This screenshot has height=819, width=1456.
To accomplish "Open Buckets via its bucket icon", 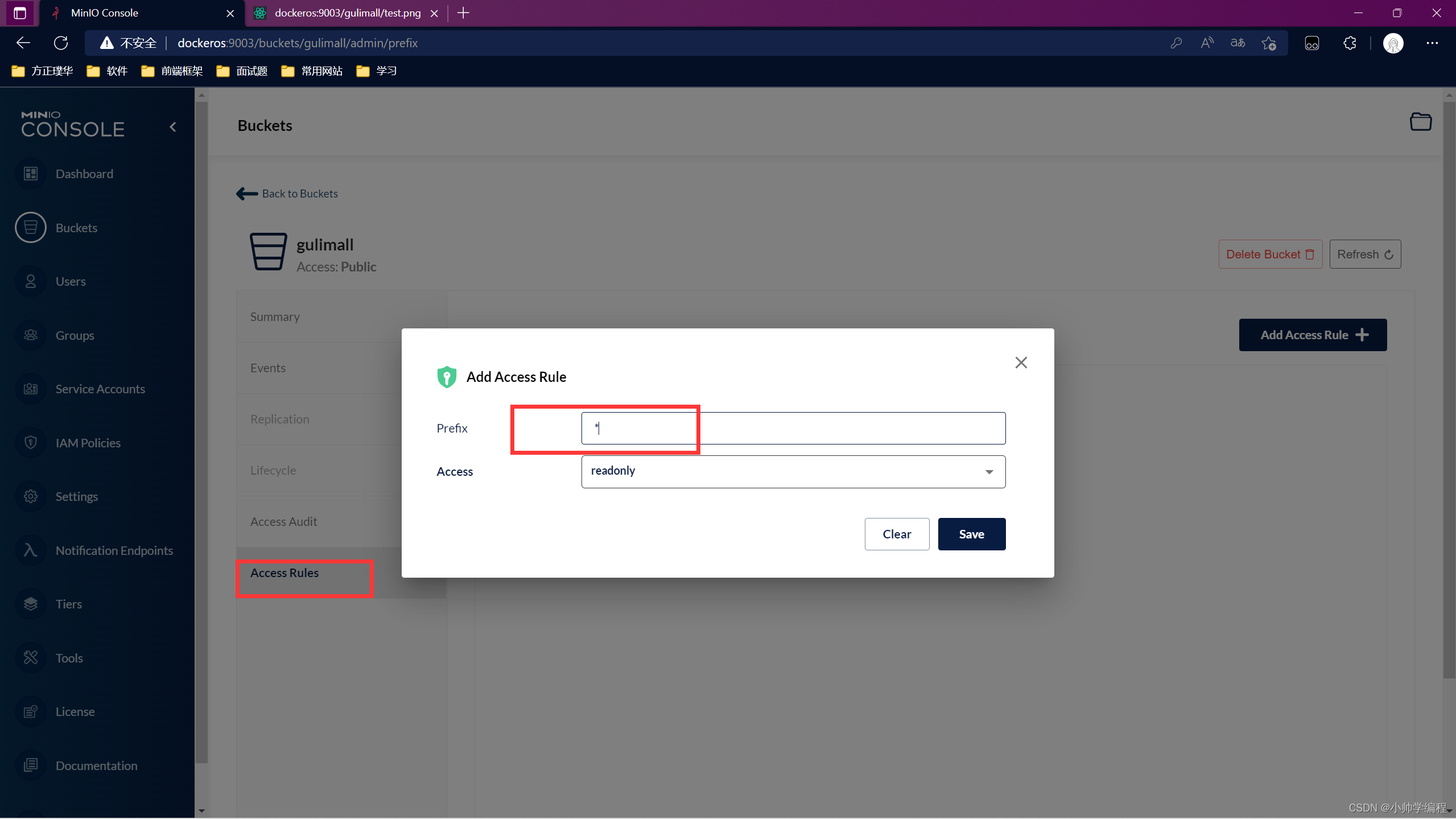I will (x=31, y=228).
